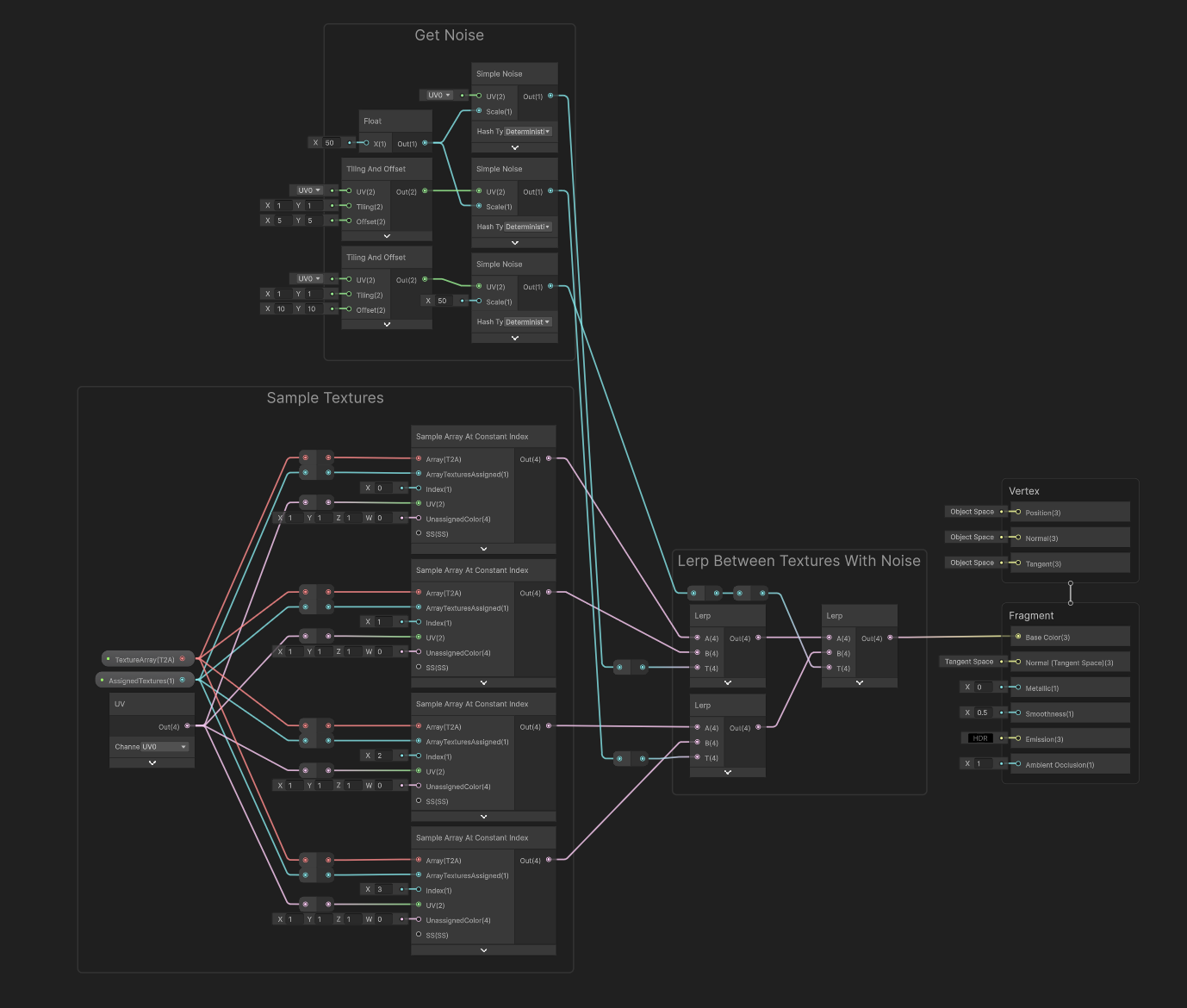Screen dimensions: 1187x1008
Task: Select the Float node header
Action: coord(395,121)
